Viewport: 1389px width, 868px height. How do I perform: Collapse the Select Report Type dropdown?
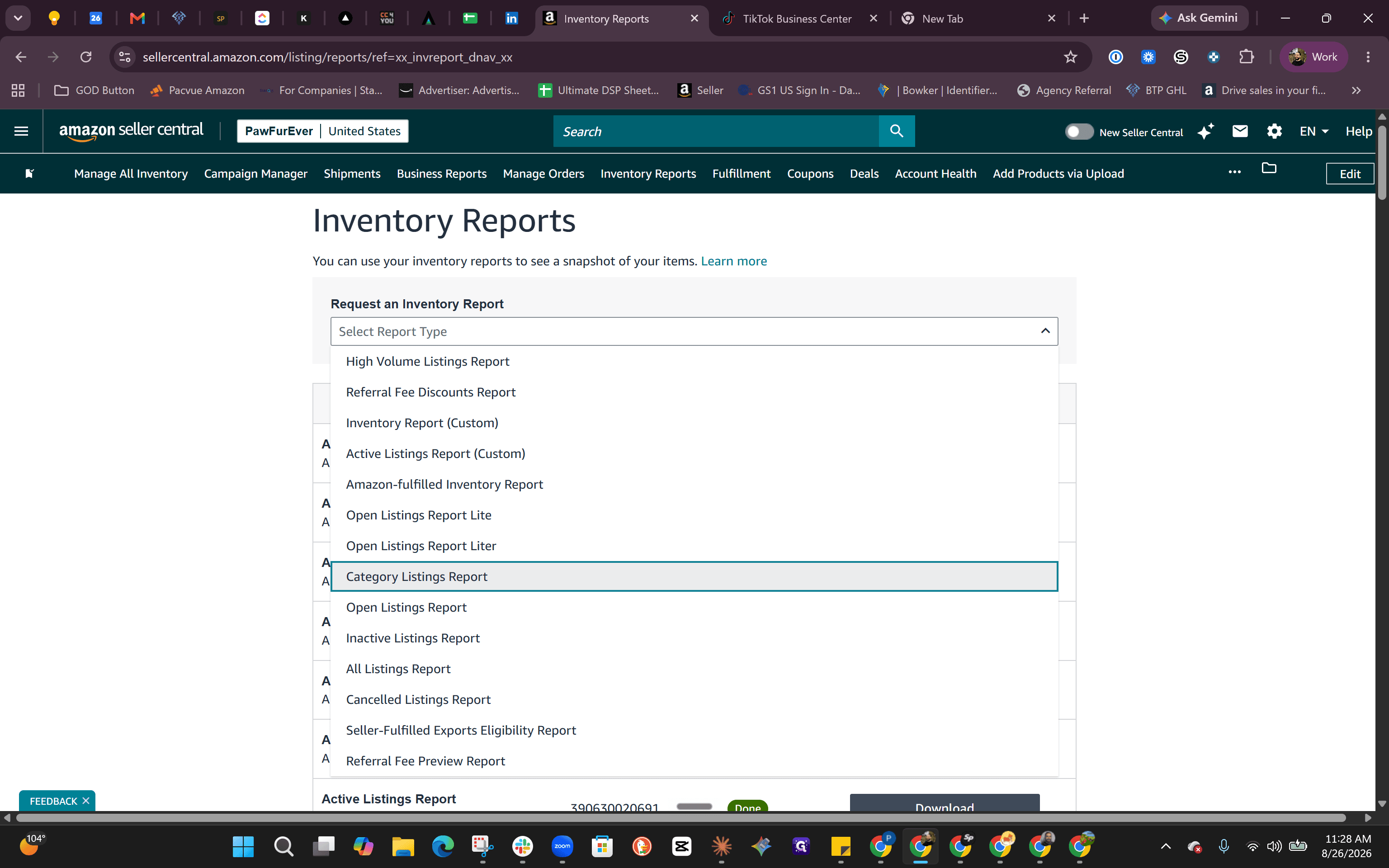1045,331
